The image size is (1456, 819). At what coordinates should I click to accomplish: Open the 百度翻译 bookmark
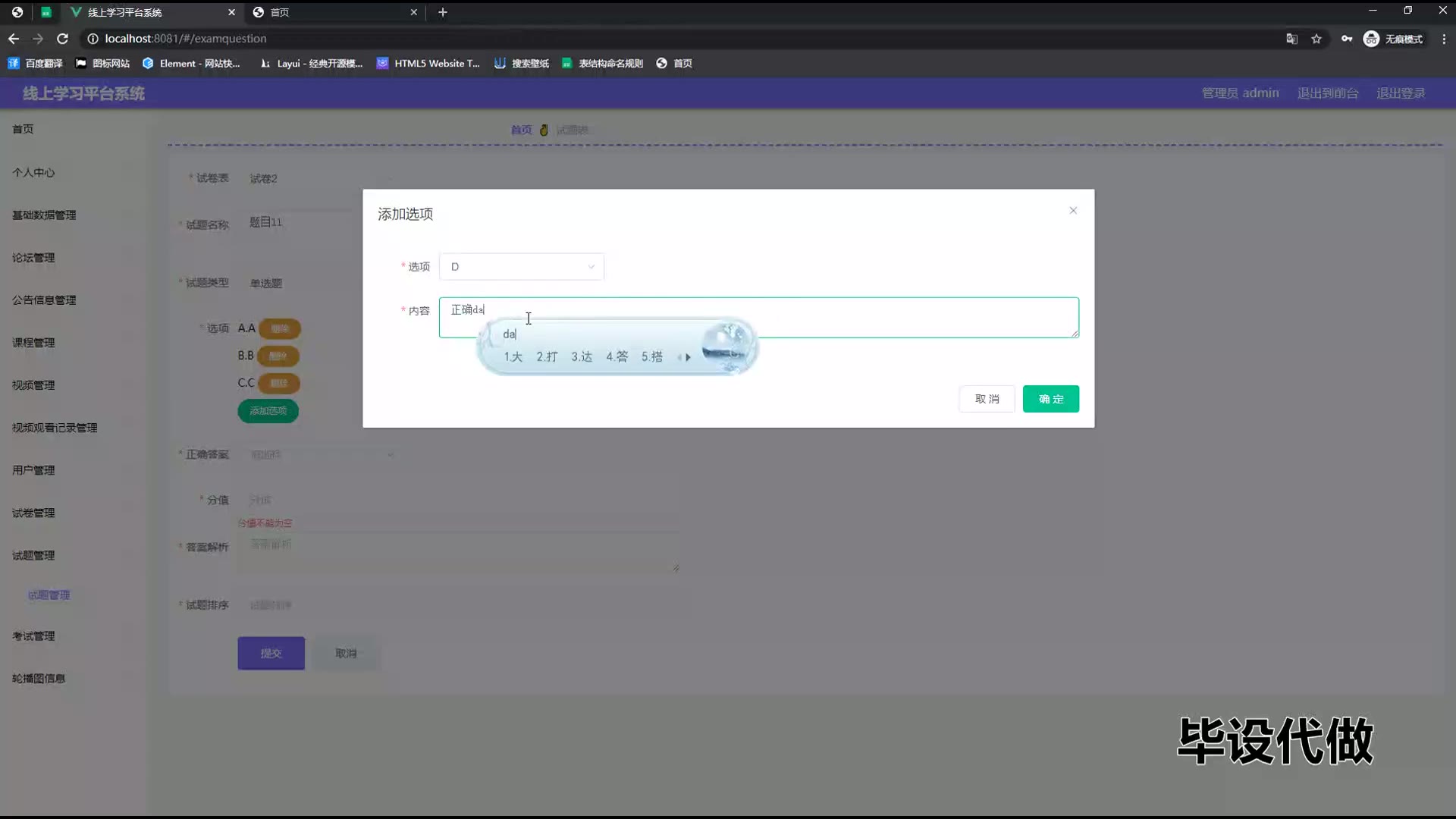36,64
